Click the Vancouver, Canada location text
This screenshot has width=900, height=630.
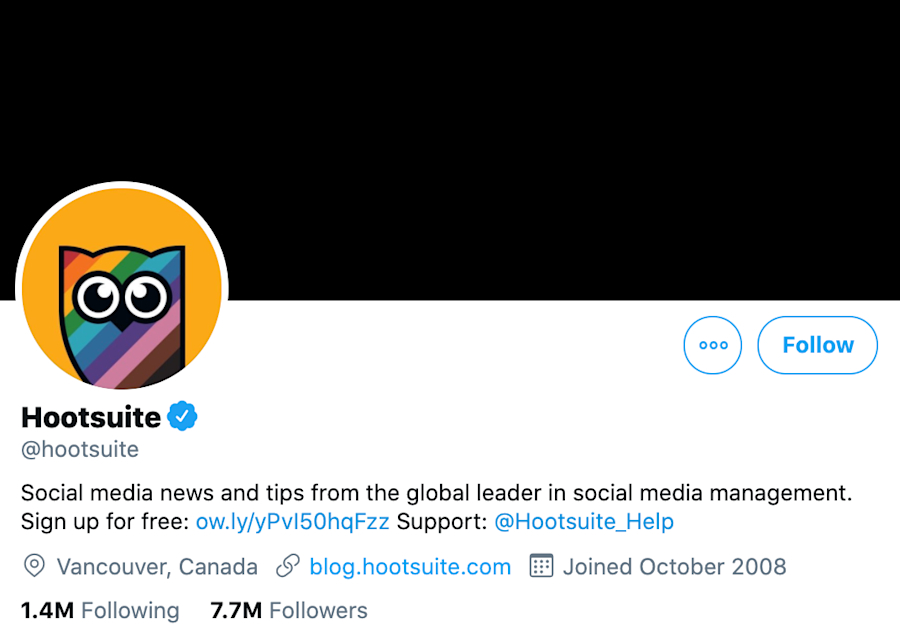tap(158, 566)
